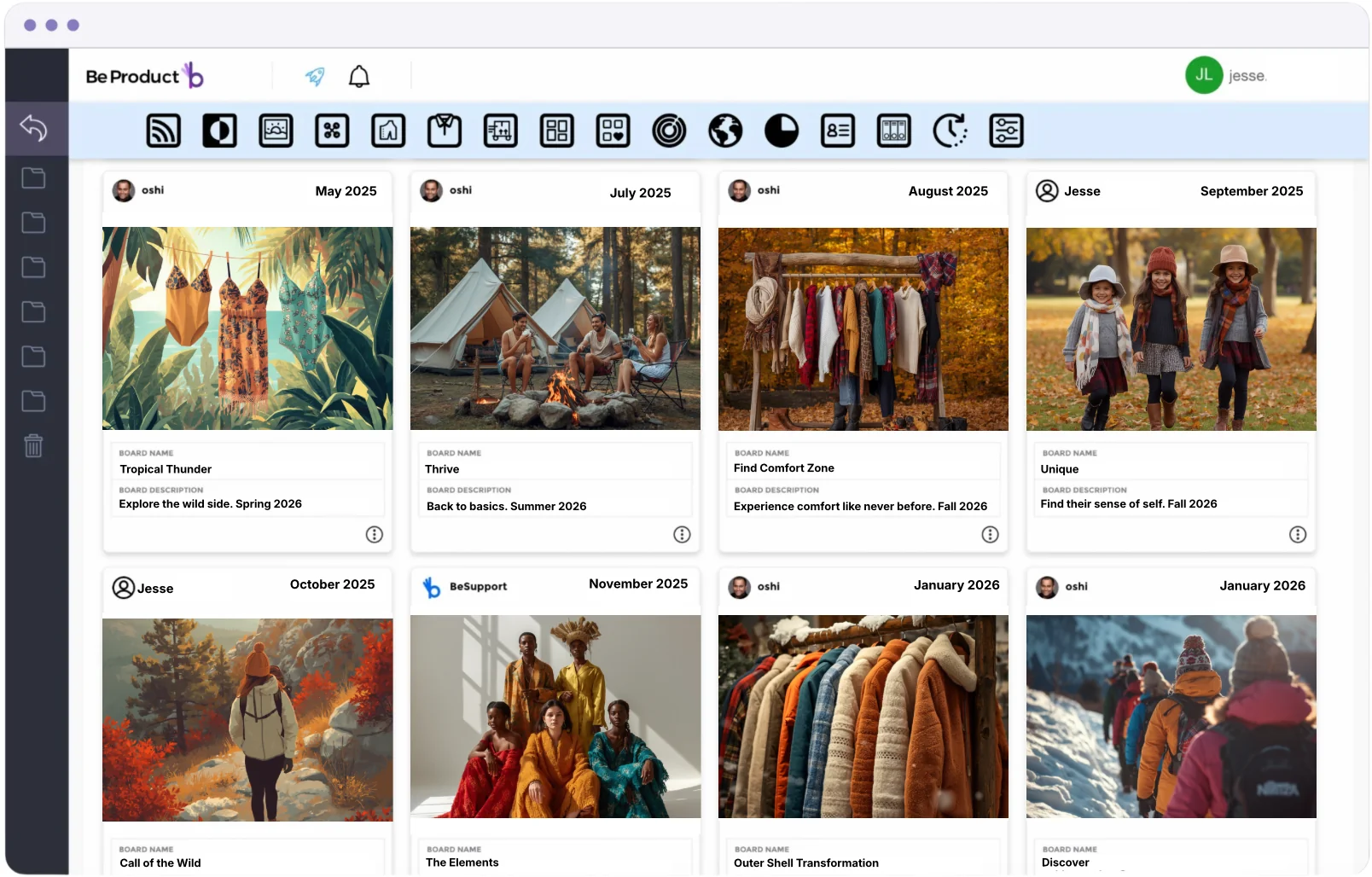Open the Call of the Wild hiker image
The height and width of the screenshot is (877, 1372).
(247, 719)
